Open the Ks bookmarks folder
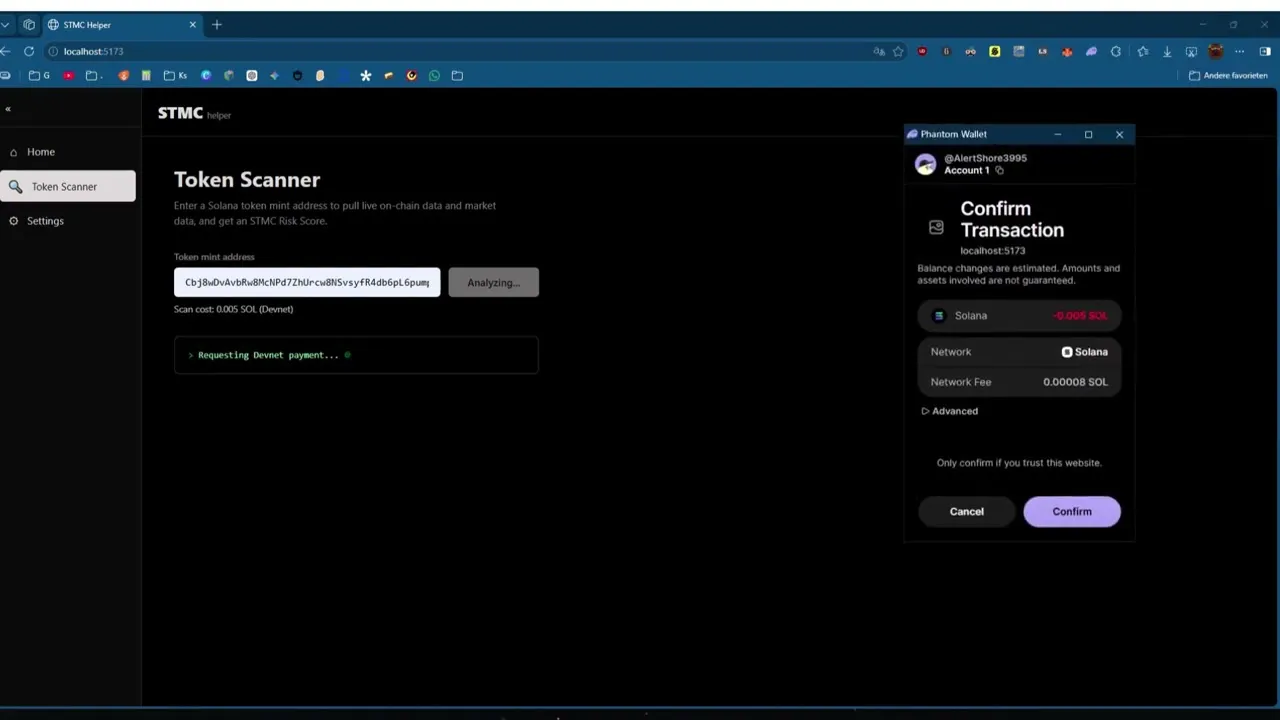The height and width of the screenshot is (720, 1280). tap(175, 75)
